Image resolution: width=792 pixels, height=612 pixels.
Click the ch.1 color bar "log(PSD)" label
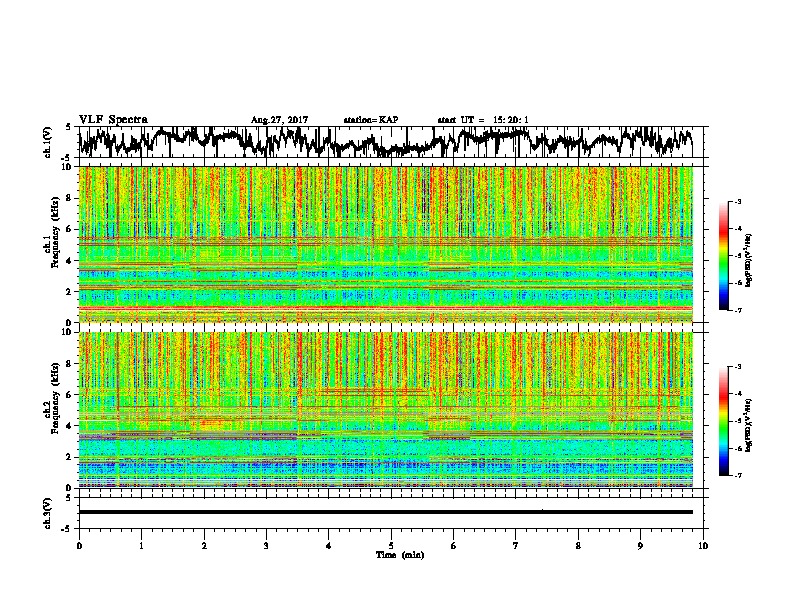coord(748,261)
